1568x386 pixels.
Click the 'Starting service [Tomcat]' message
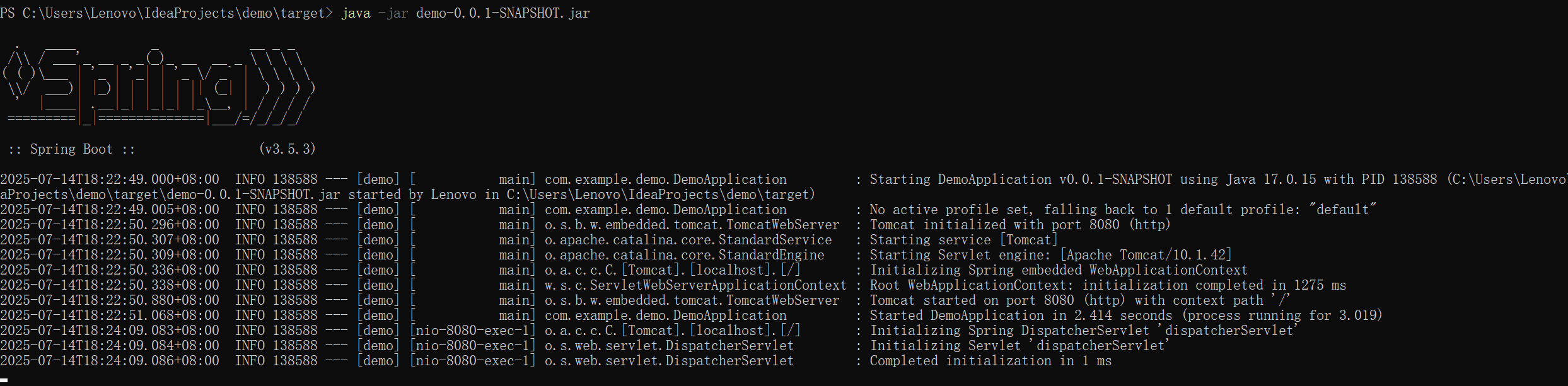pos(963,240)
